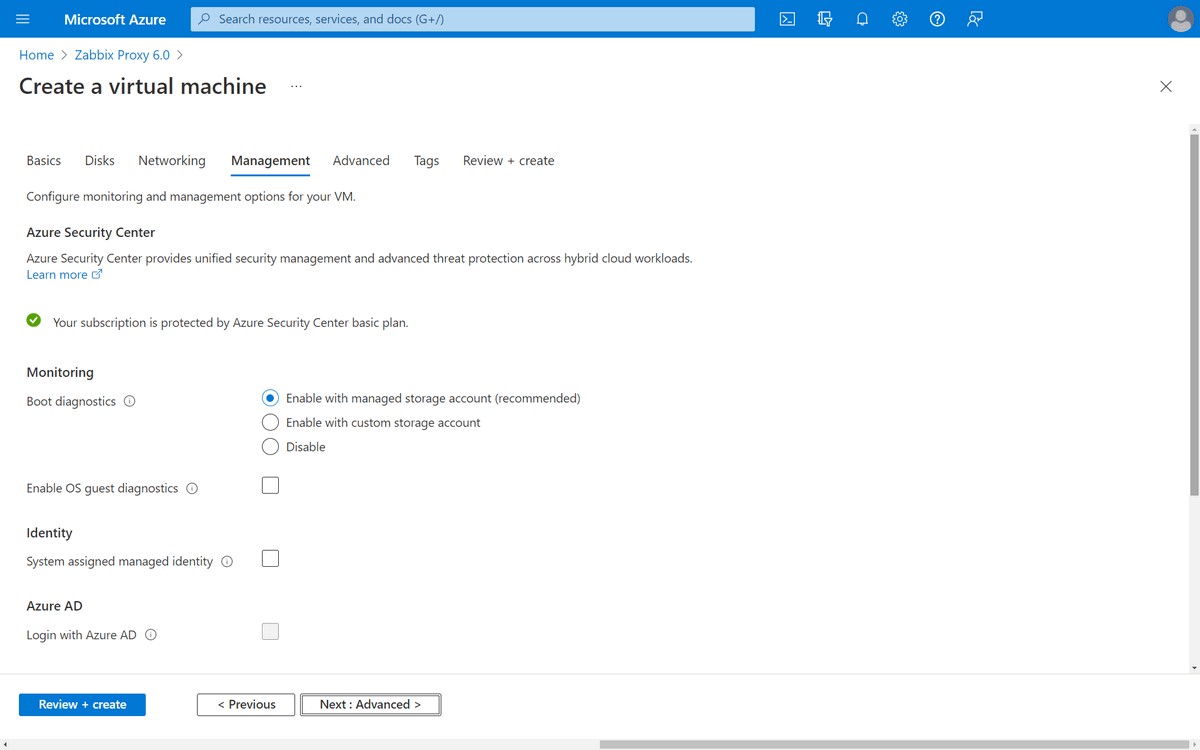This screenshot has width=1200, height=750.
Task: Open the user account avatar
Action: [1180, 19]
